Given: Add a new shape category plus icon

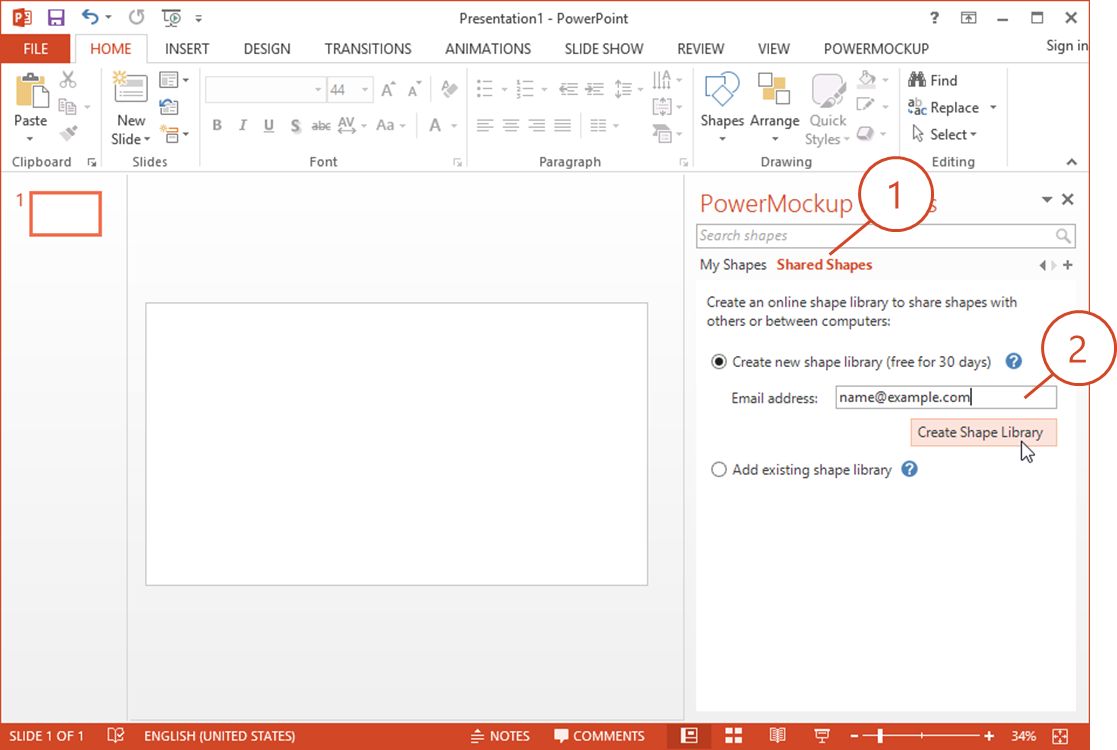Looking at the screenshot, I should [x=1067, y=265].
